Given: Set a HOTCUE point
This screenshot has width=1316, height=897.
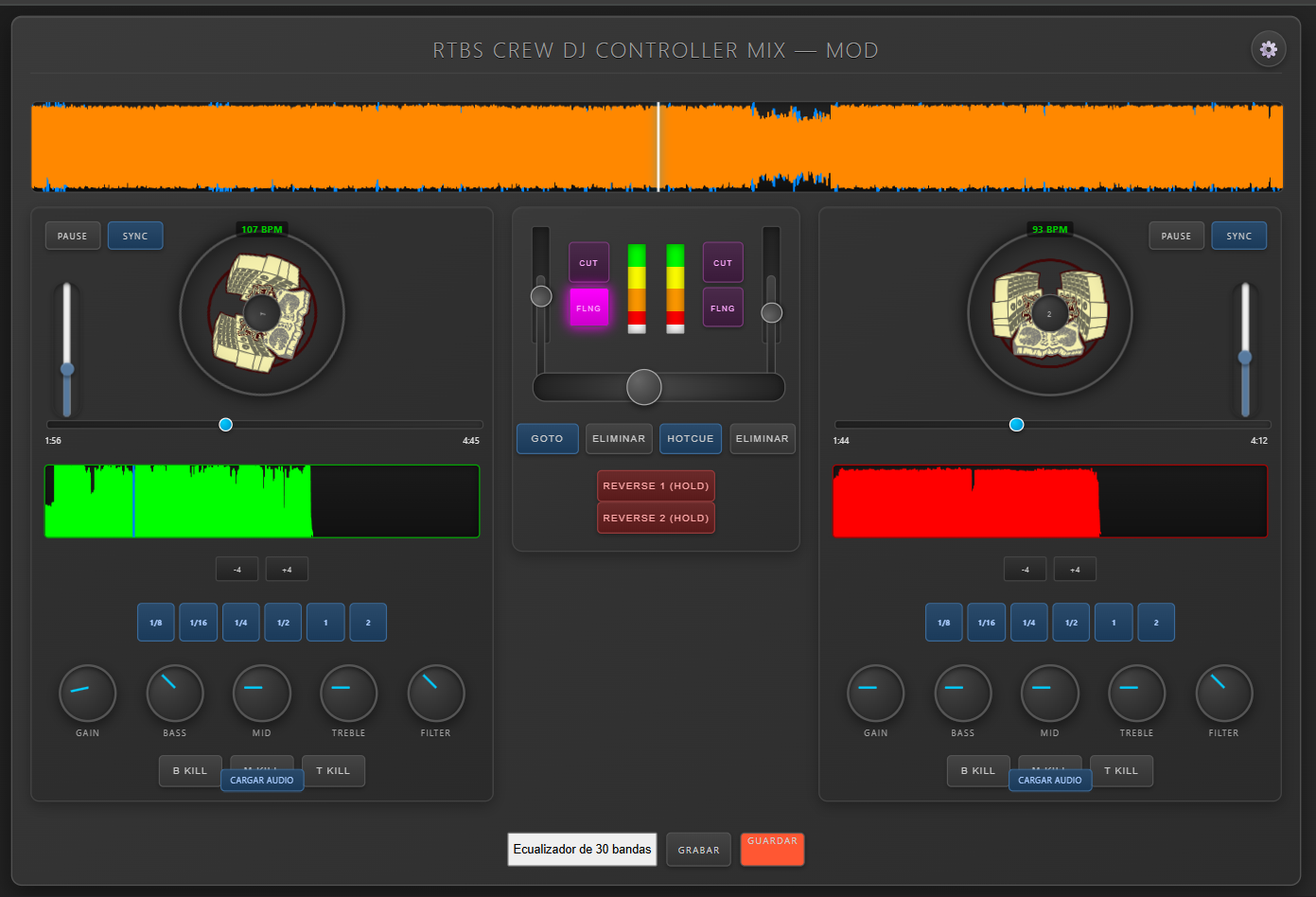Looking at the screenshot, I should [690, 438].
